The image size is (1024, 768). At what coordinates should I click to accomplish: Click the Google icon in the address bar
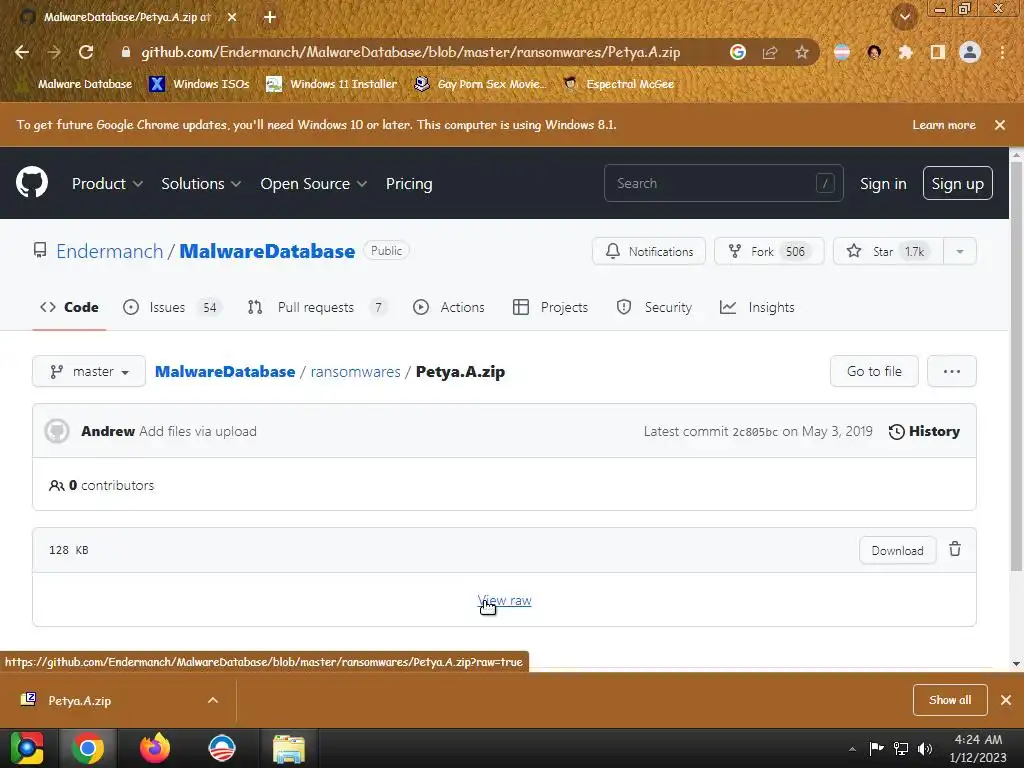(738, 52)
